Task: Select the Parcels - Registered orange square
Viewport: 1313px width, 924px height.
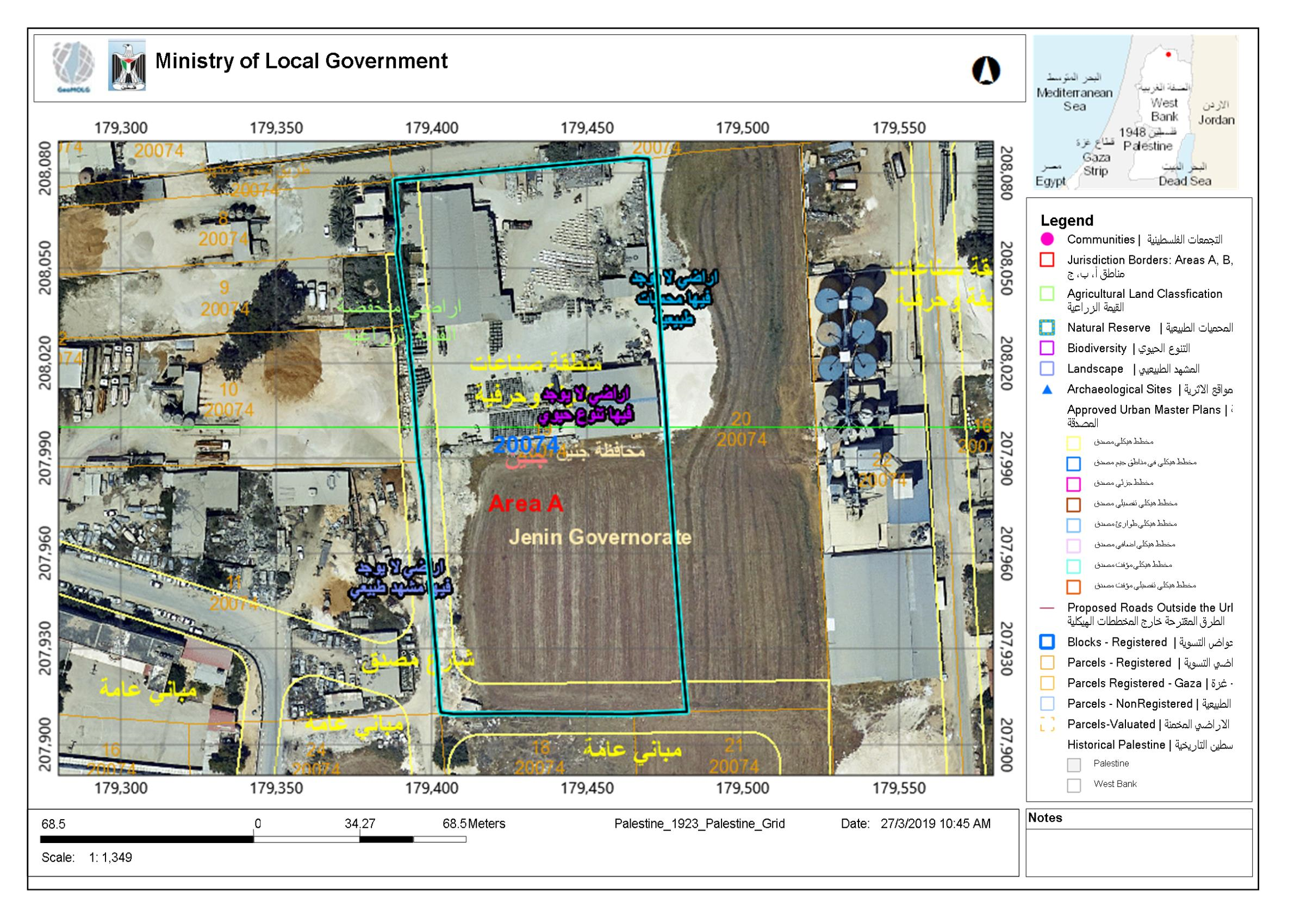Action: 1047,663
